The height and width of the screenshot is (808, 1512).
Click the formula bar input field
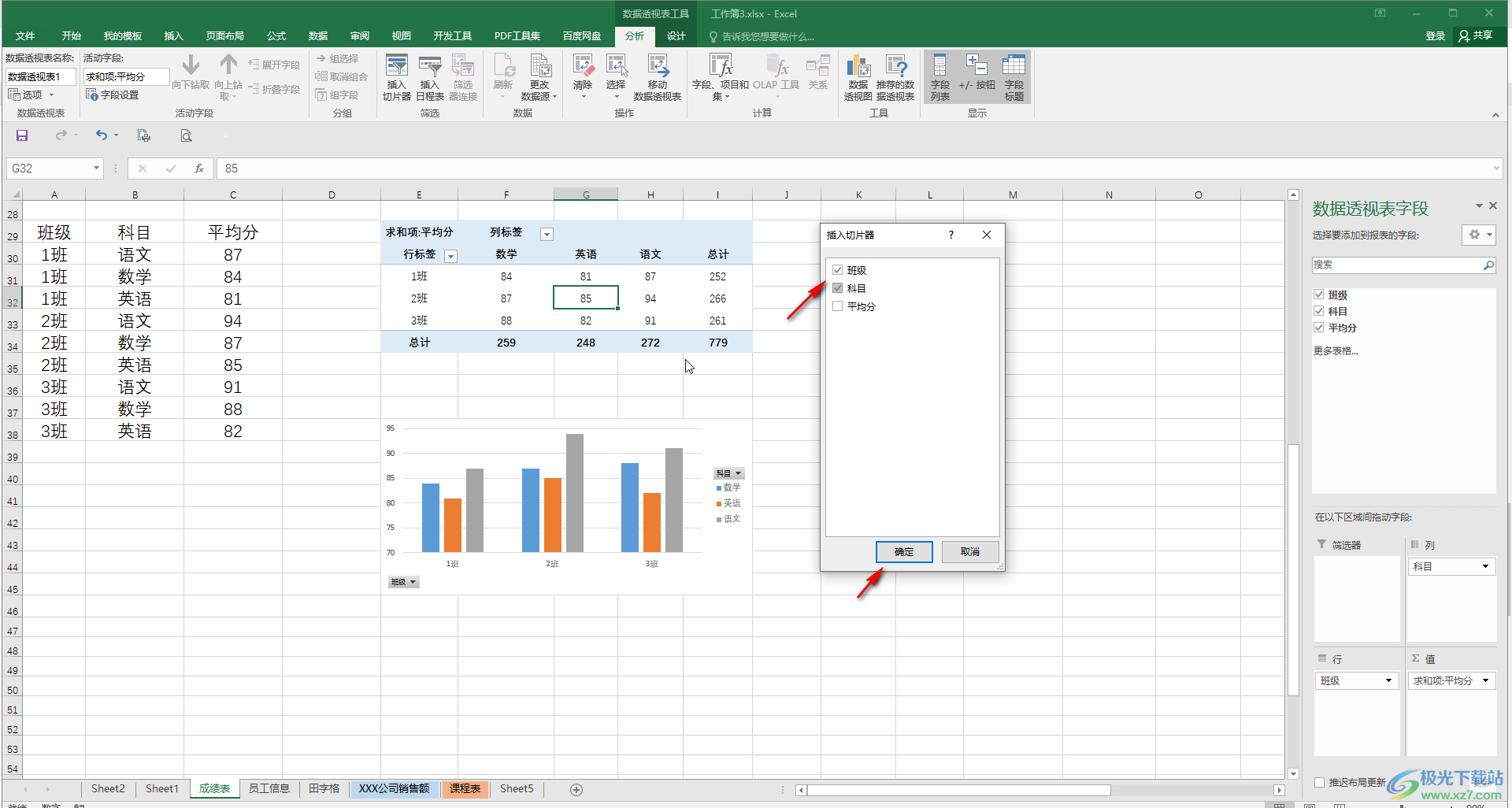coord(858,169)
